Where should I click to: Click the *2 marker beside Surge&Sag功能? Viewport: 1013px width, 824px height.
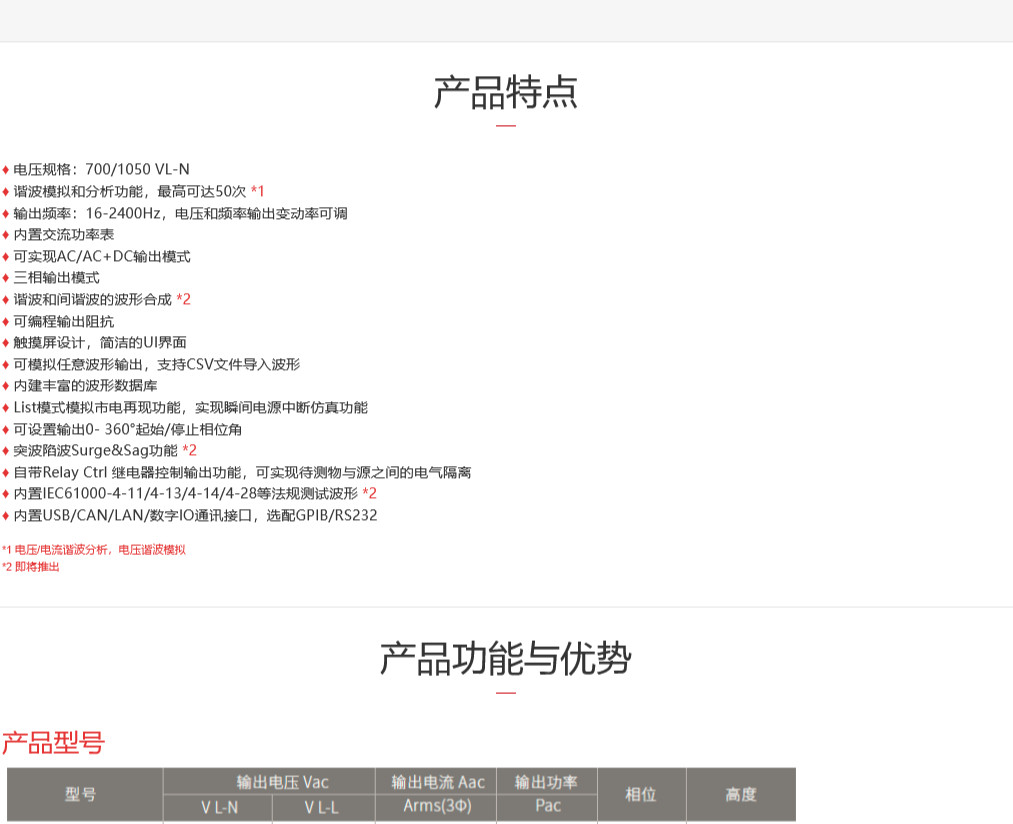coord(189,450)
